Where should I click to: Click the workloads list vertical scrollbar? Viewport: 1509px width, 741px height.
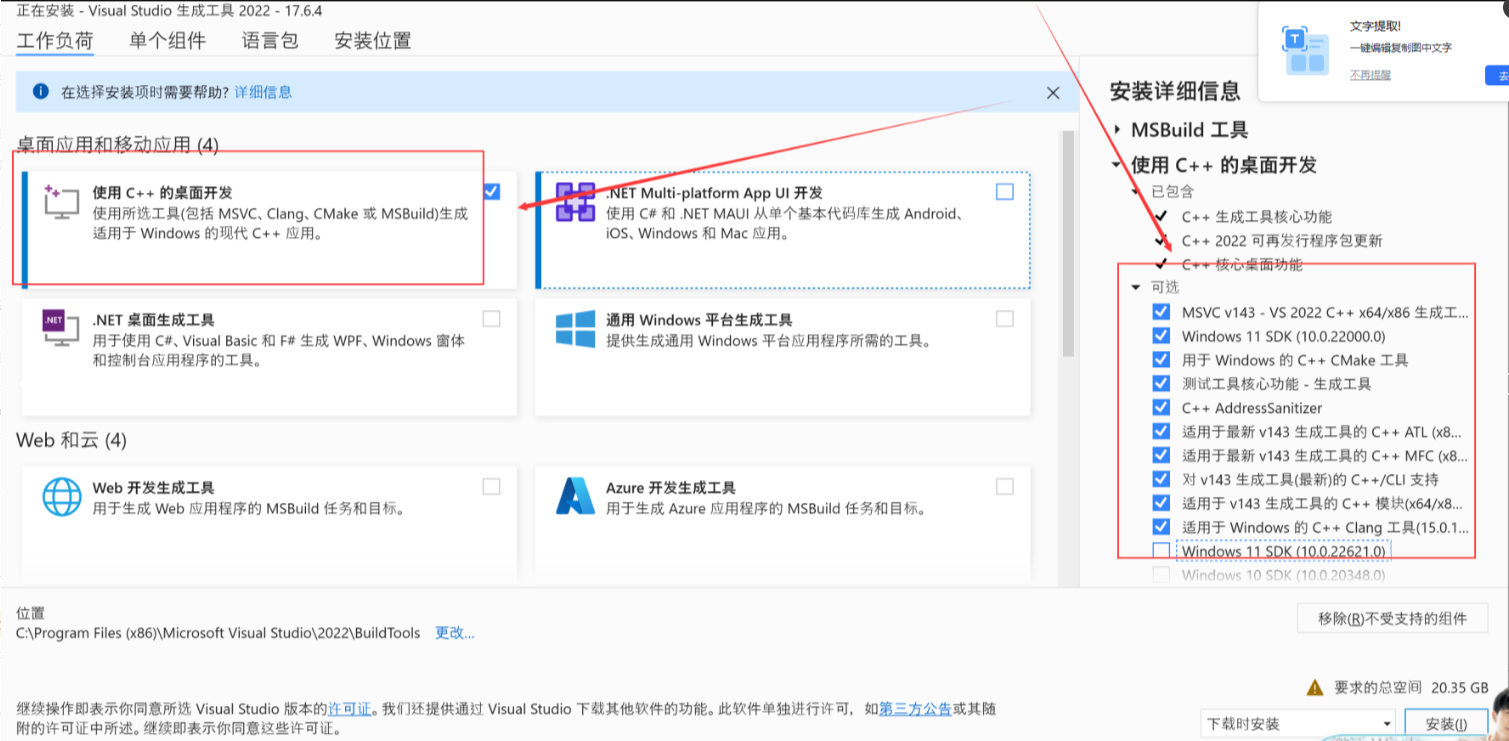coord(1068,243)
